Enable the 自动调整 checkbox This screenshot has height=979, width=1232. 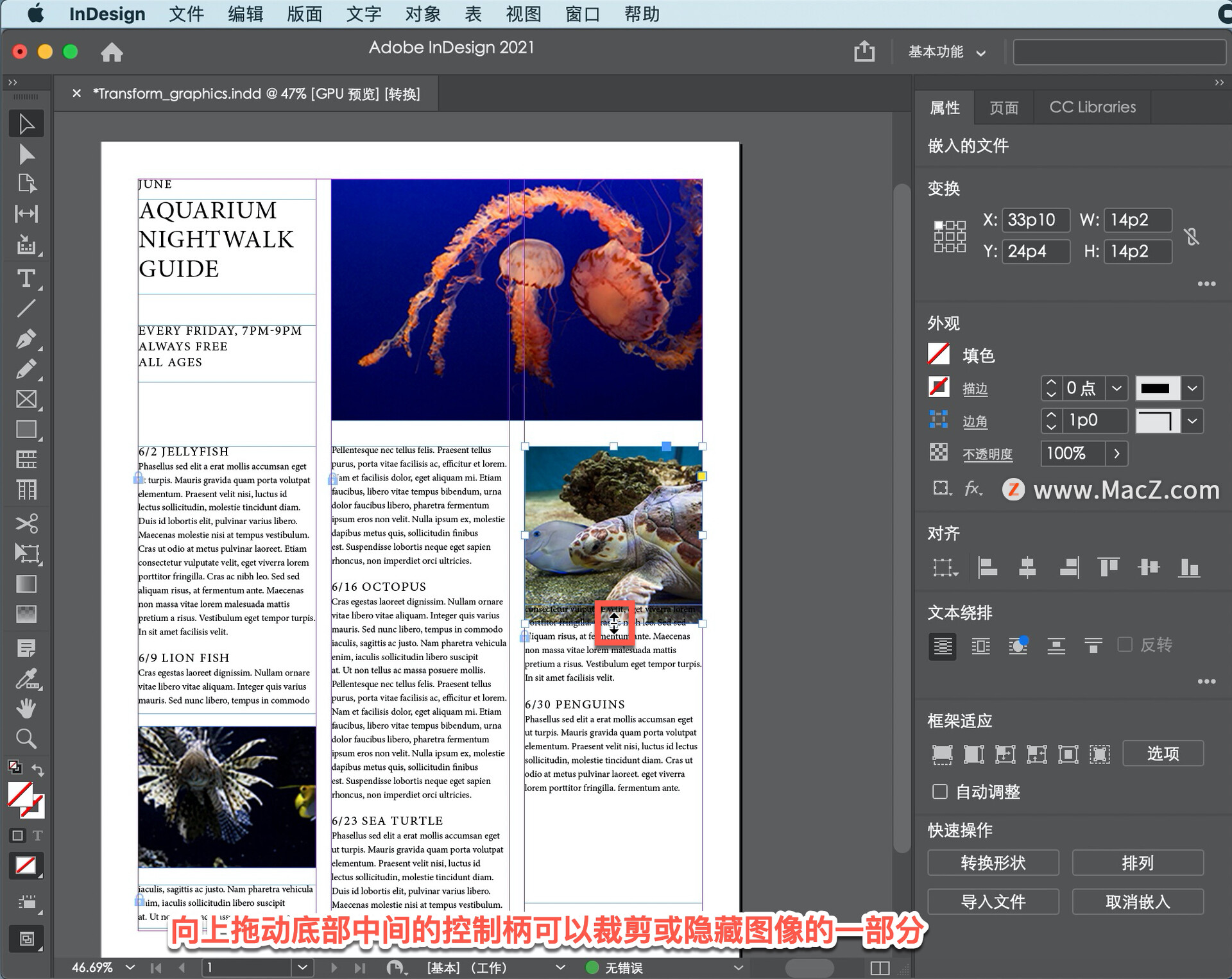(x=940, y=791)
